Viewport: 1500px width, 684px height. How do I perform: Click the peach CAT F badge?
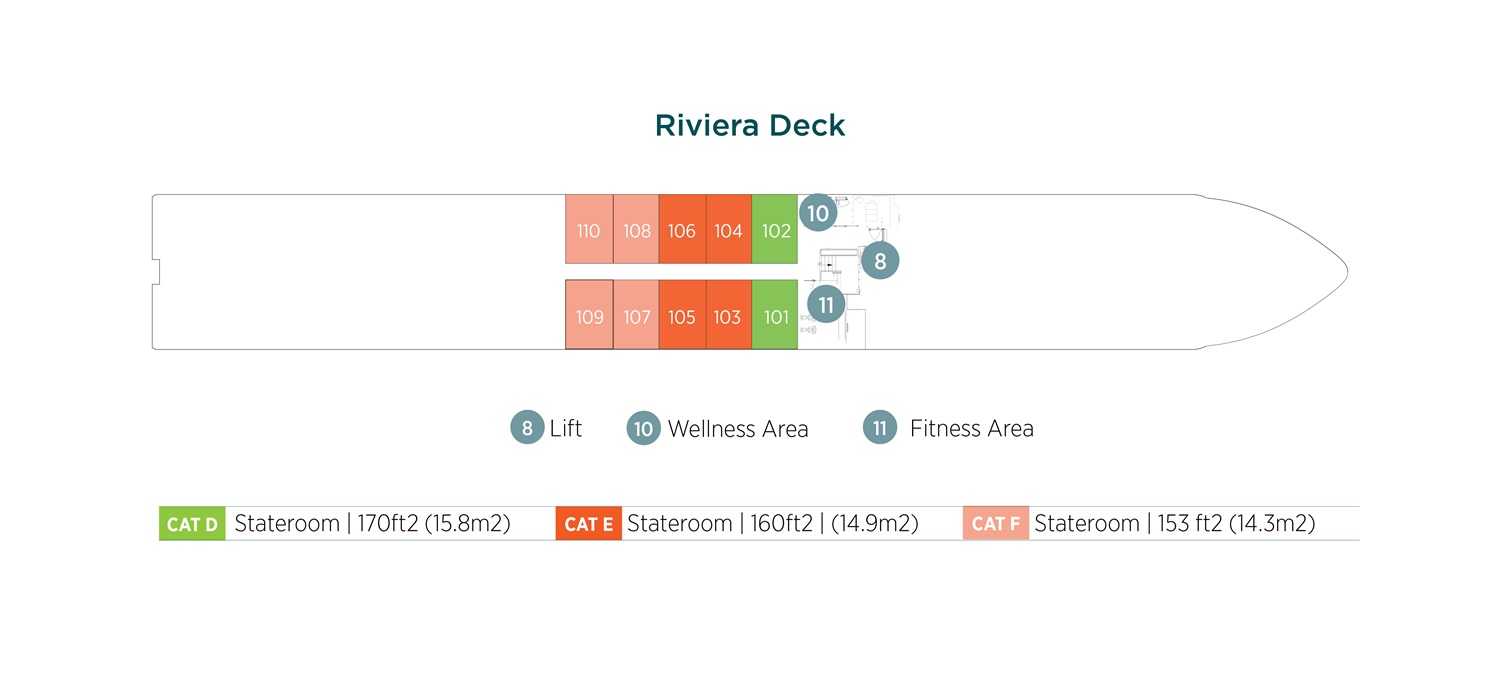(996, 524)
